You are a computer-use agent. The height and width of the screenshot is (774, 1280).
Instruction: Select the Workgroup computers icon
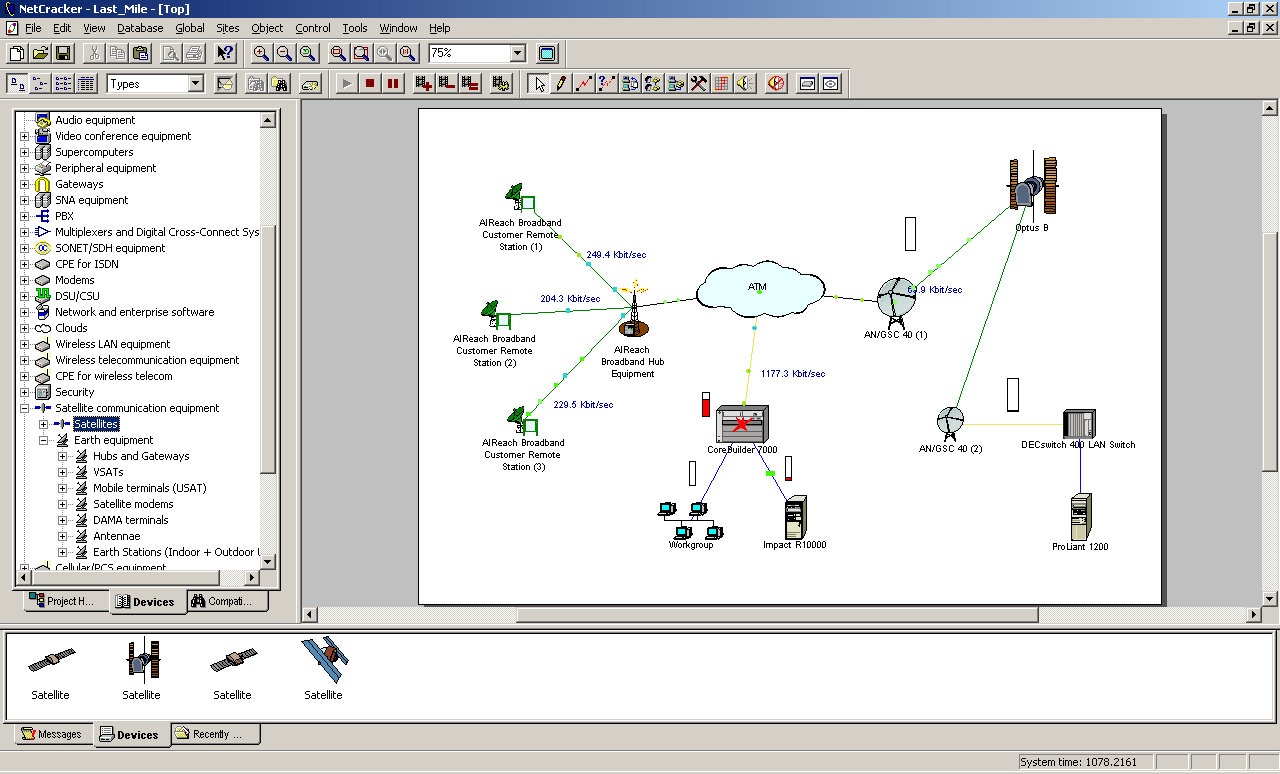pyautogui.click(x=690, y=520)
